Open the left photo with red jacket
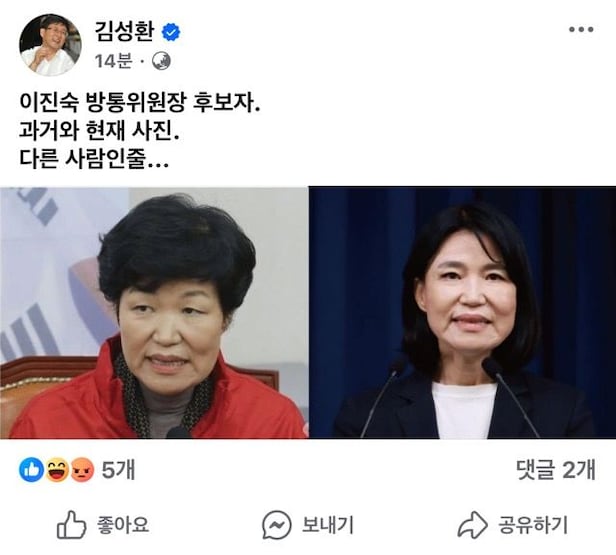Viewport: 616px width, 555px height. [154, 312]
